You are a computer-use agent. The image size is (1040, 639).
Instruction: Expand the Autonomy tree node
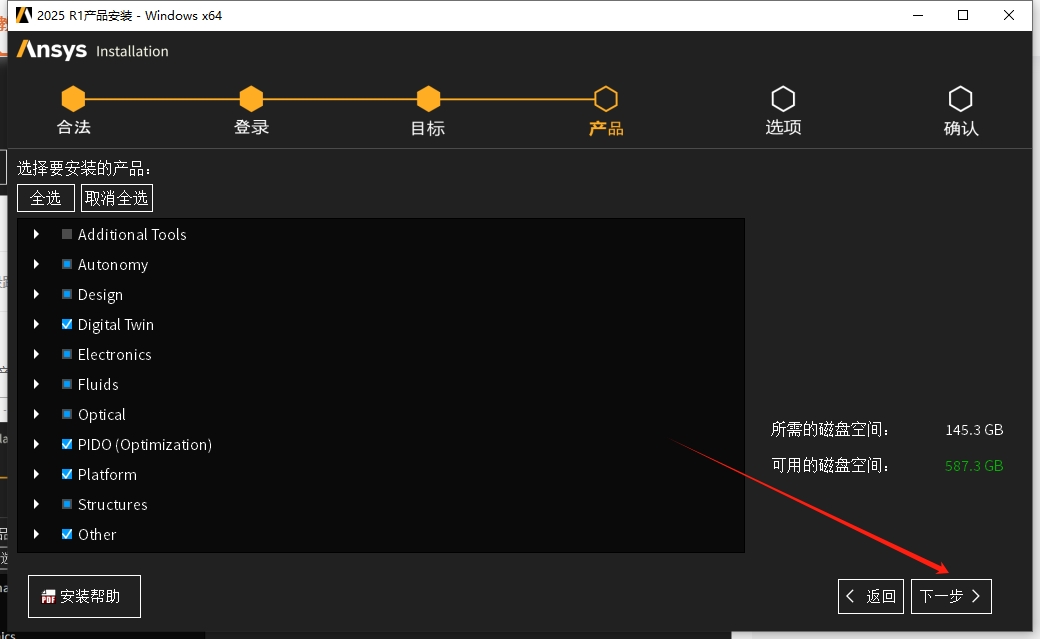[36, 264]
